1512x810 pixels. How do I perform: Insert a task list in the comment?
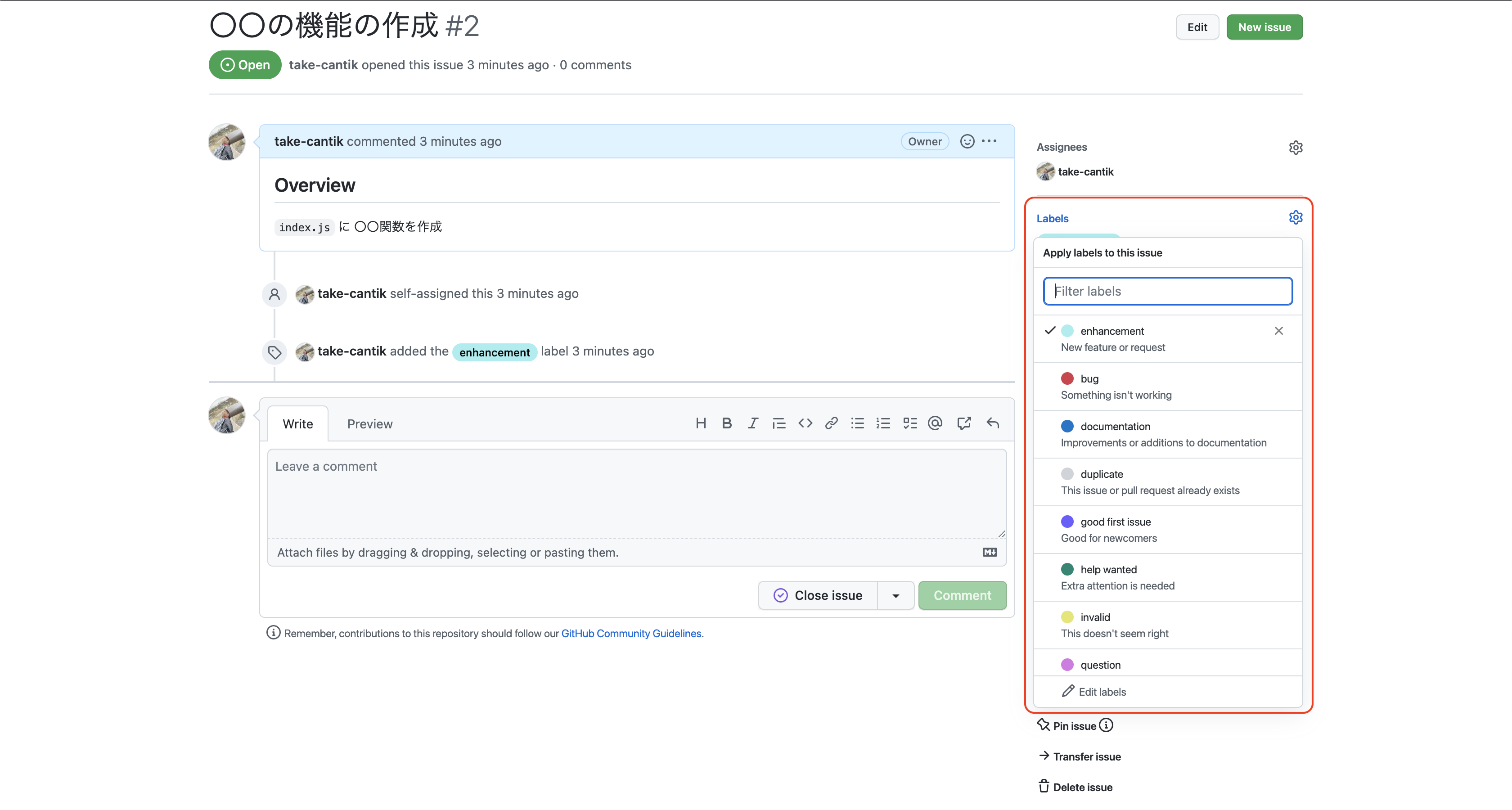[x=910, y=423]
